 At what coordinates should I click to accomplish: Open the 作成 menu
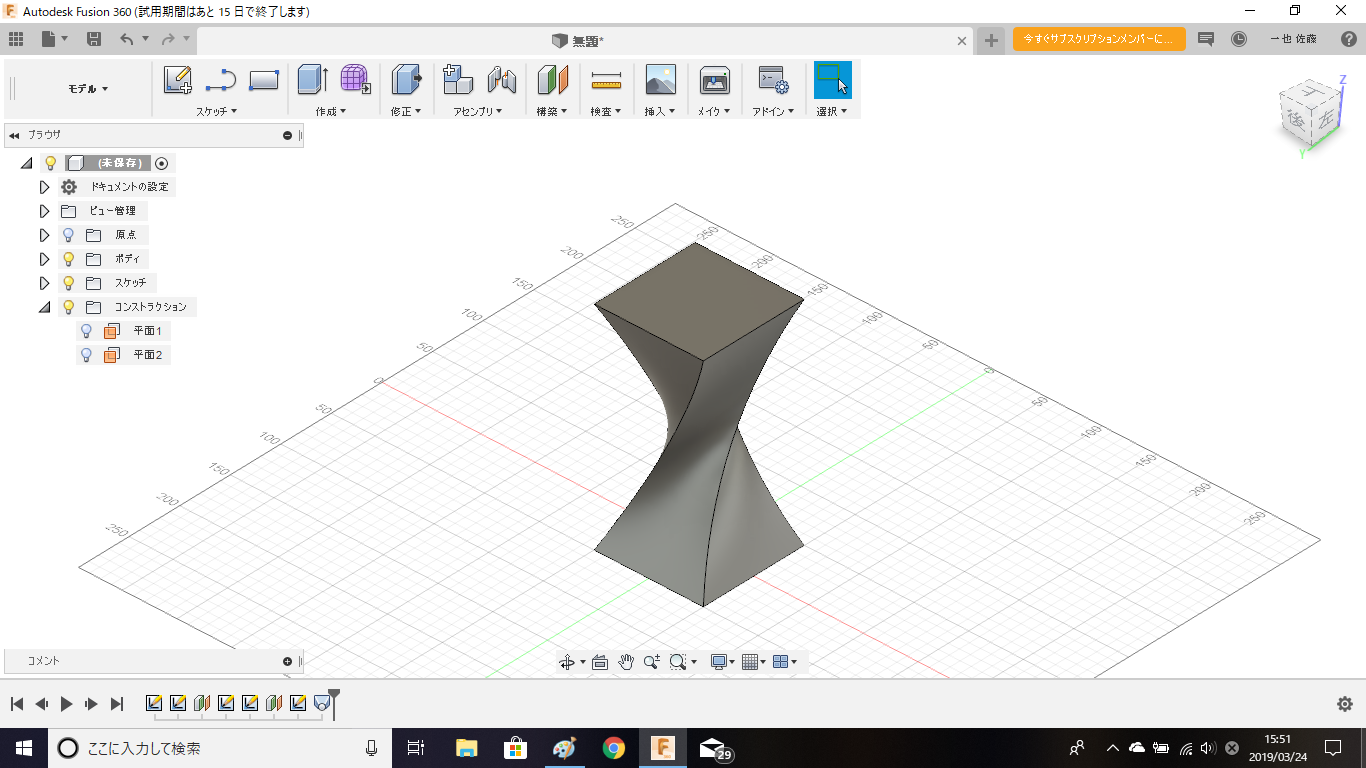click(331, 111)
